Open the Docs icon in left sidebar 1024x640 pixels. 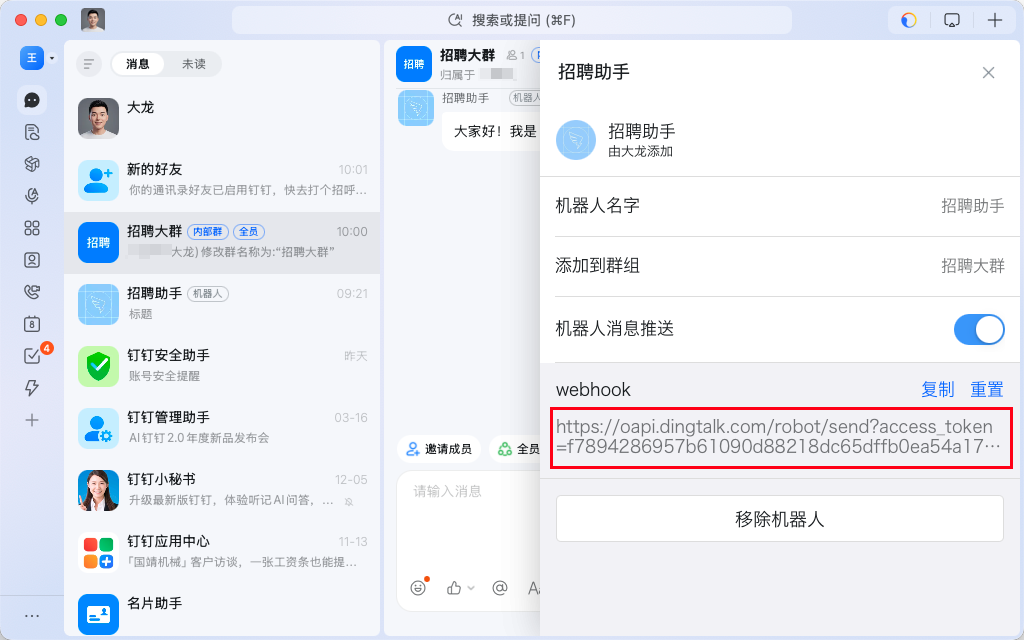[32, 133]
